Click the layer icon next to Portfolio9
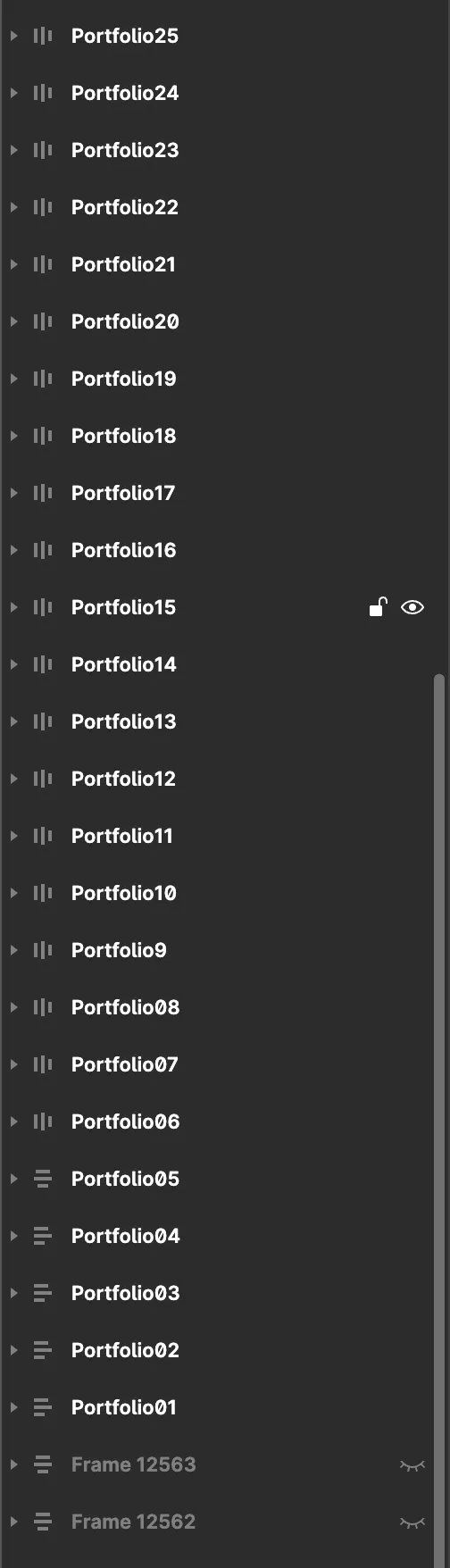Screen dimensions: 450x1568 (42, 950)
